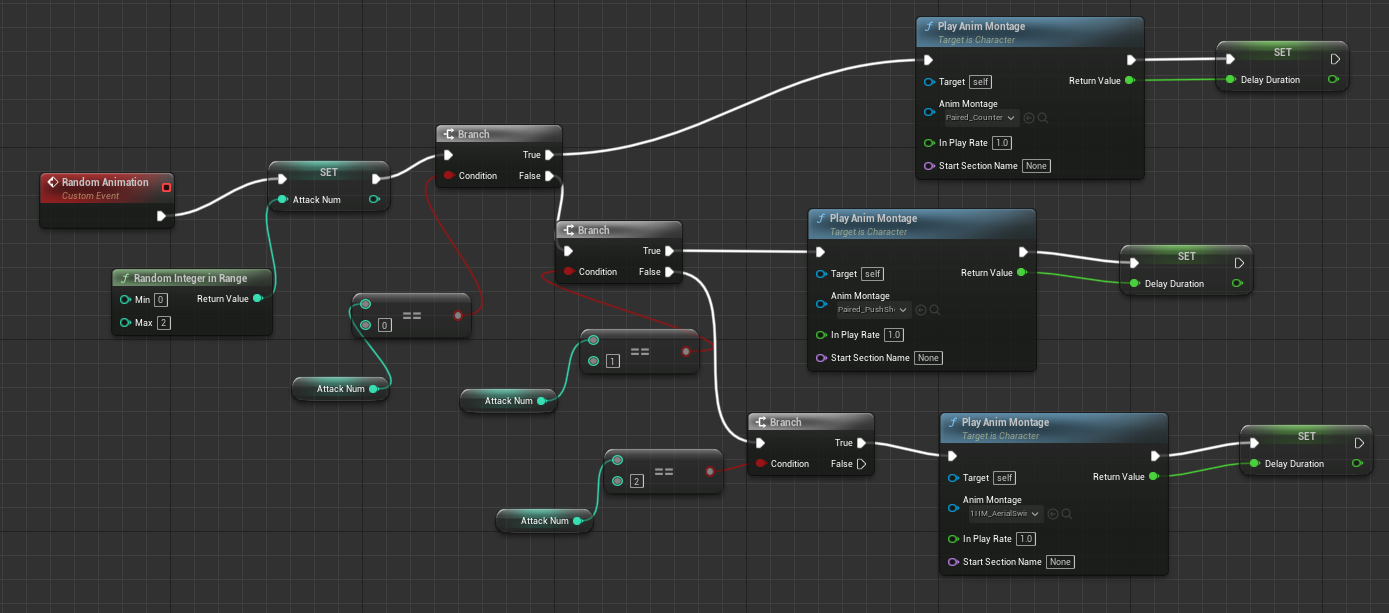Click the use-selected arrow beside Paired_PushShove montage

click(920, 310)
